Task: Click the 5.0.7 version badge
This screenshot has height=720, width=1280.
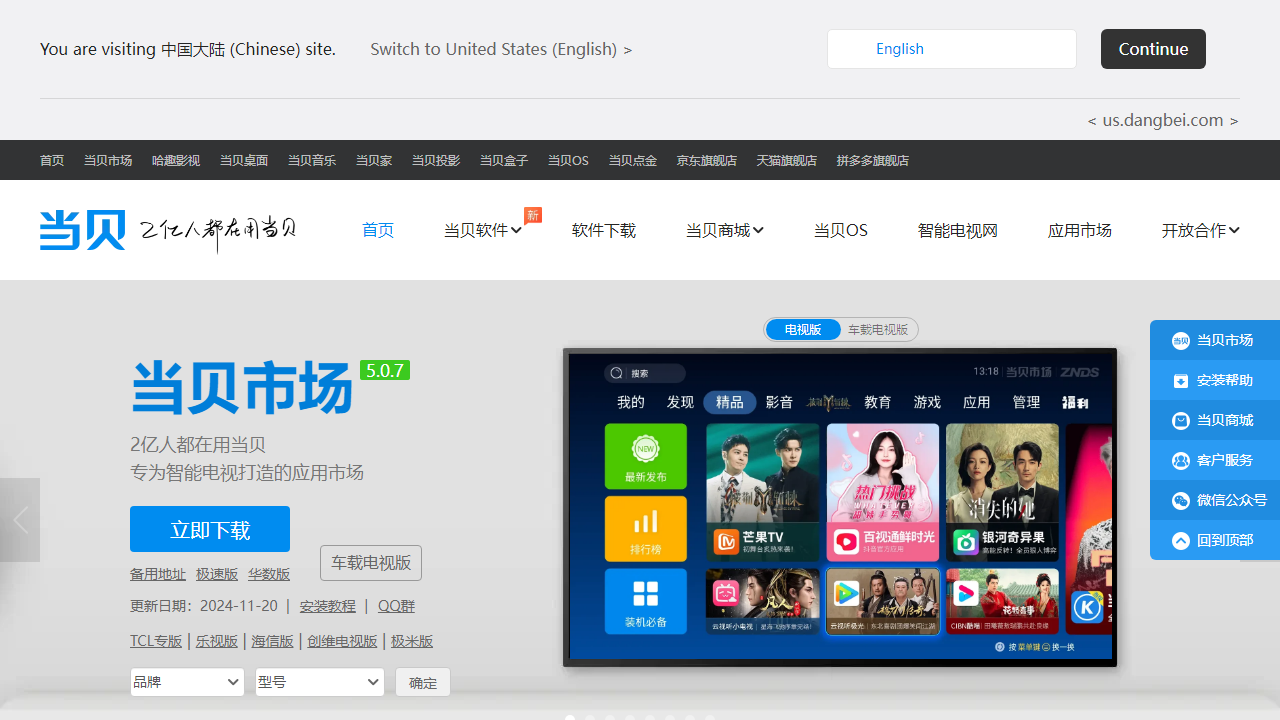Action: [385, 370]
